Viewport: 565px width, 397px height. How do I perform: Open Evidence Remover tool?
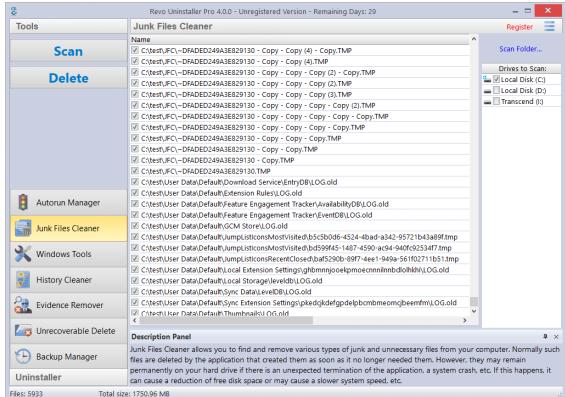[68, 305]
